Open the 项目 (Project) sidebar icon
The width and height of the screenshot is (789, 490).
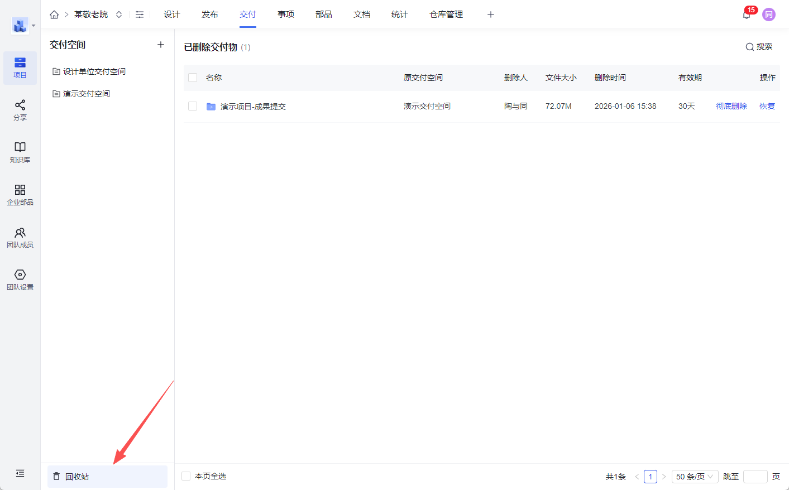tap(20, 67)
